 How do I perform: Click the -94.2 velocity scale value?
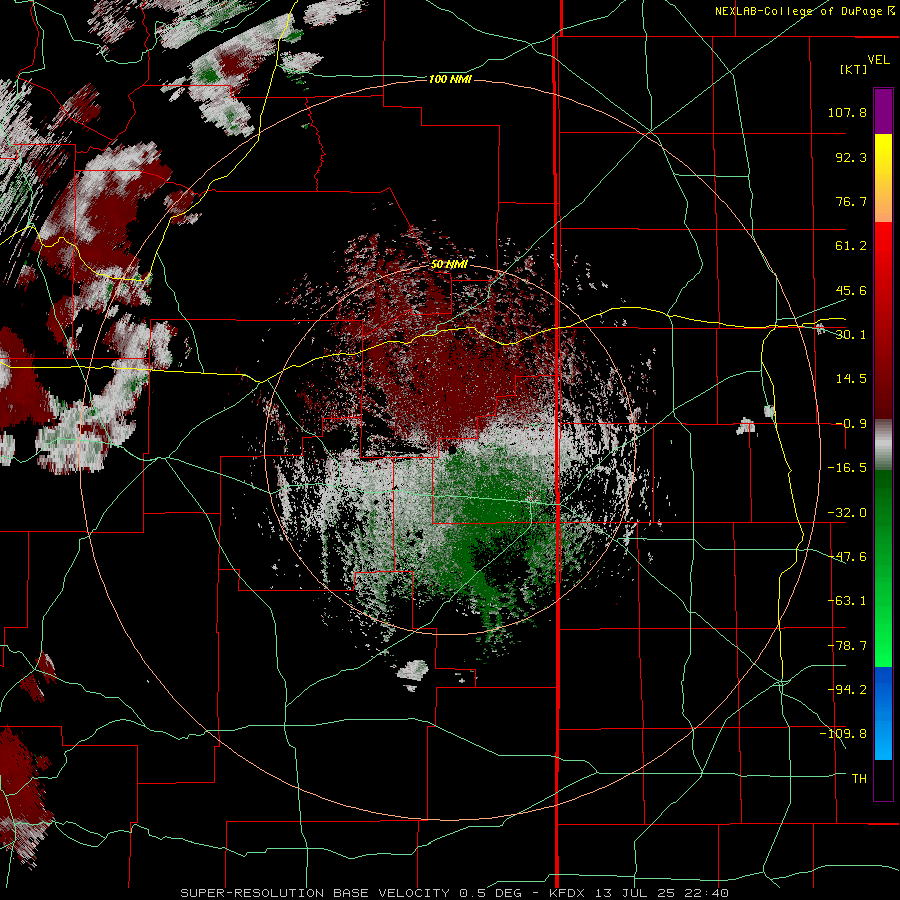pos(847,689)
